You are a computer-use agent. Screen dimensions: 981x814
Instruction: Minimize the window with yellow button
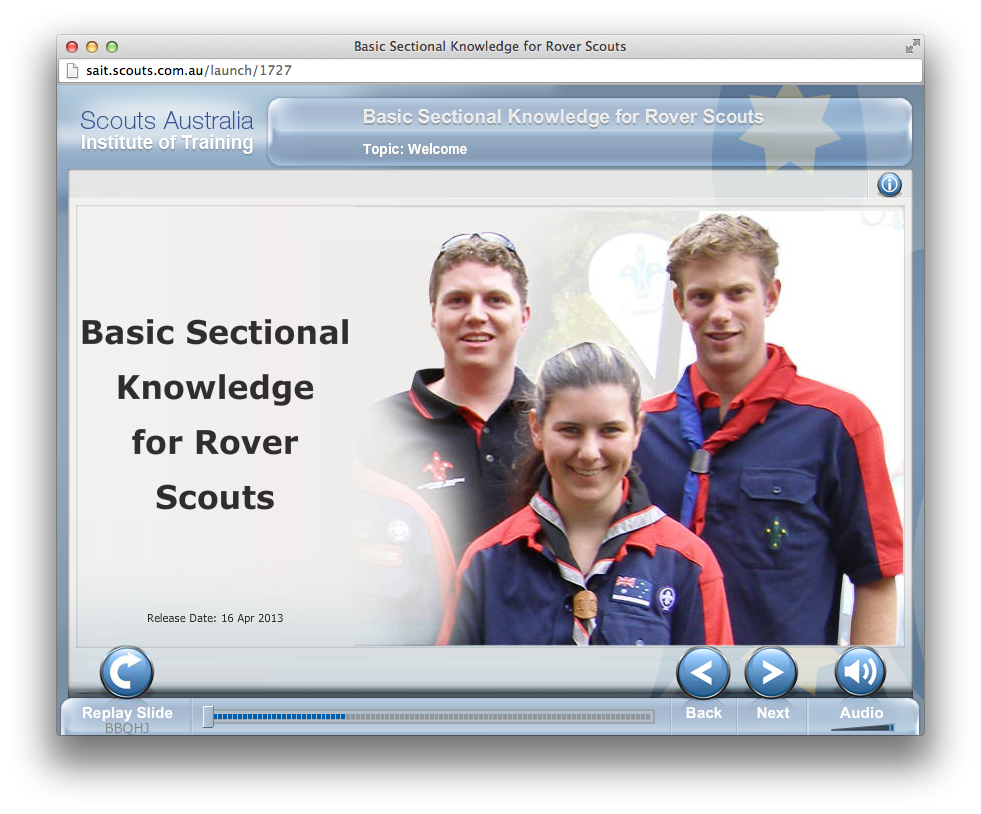coord(92,47)
